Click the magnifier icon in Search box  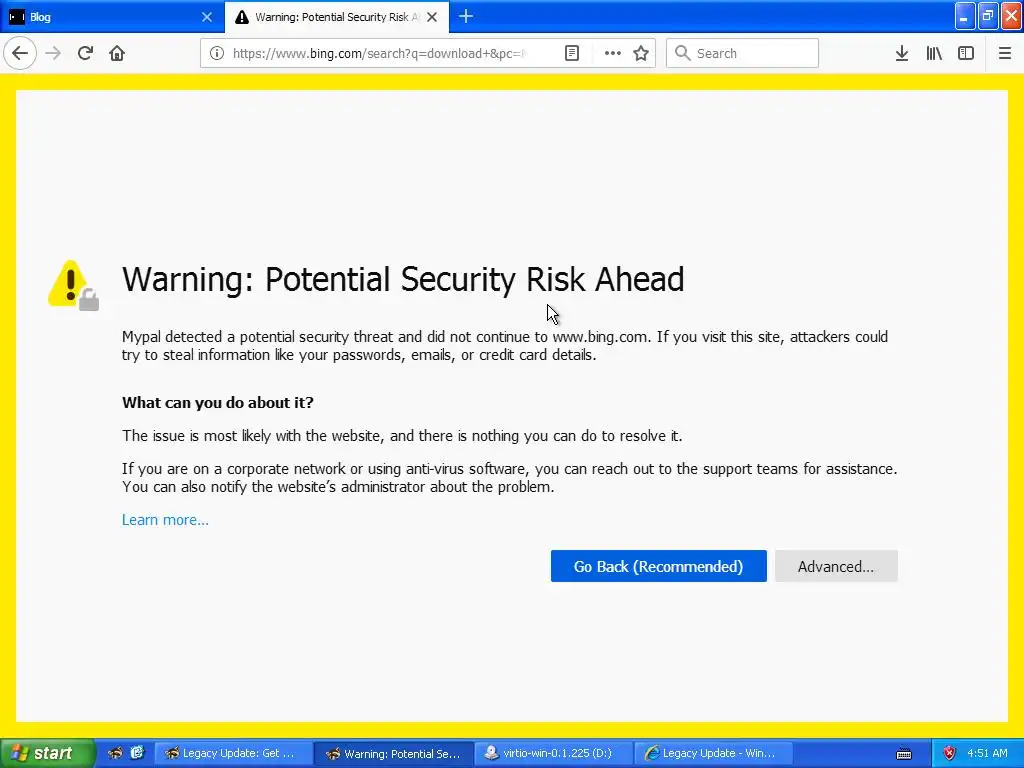pyautogui.click(x=682, y=54)
